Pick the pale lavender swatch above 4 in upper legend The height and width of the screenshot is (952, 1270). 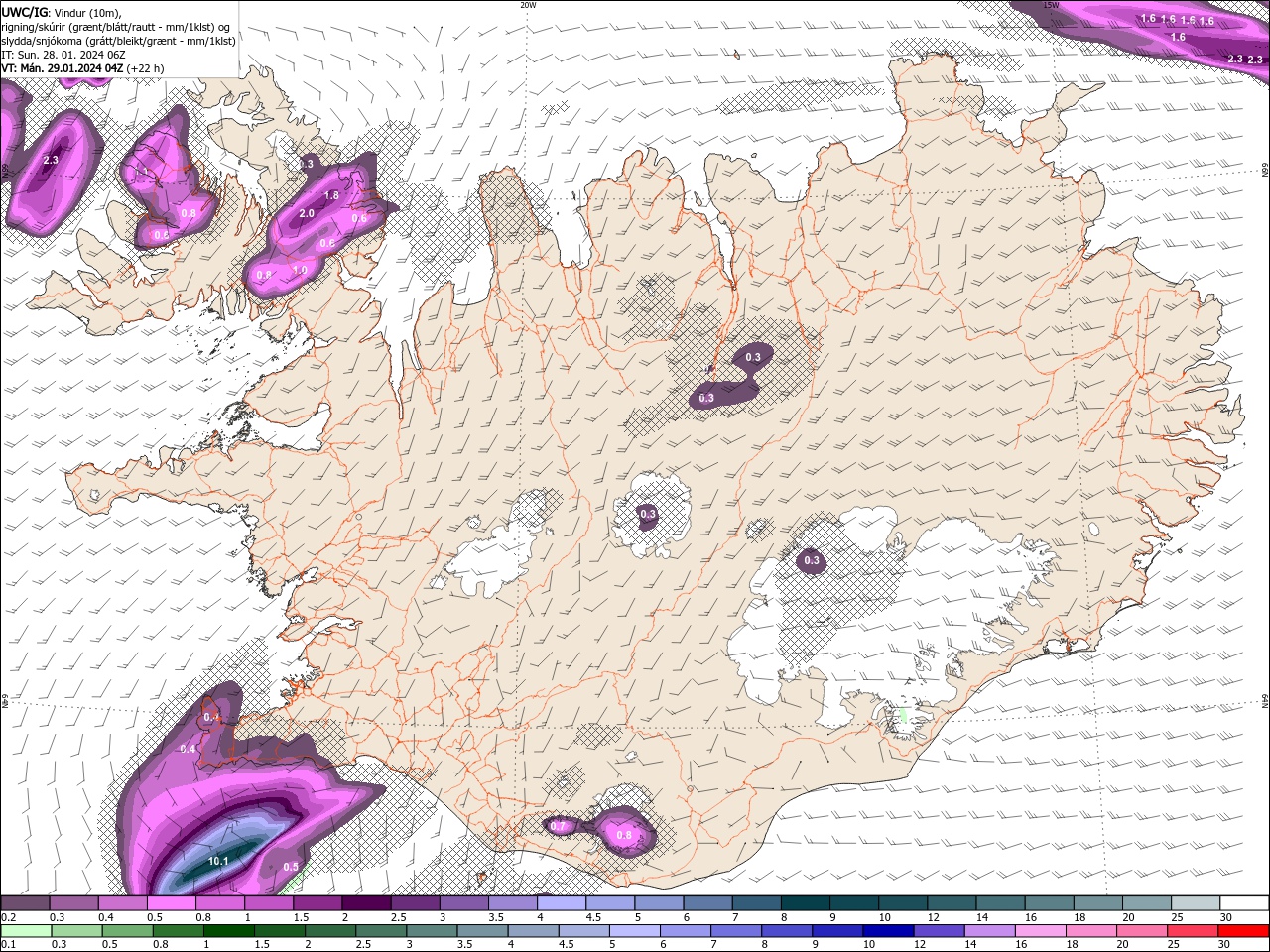click(x=562, y=903)
